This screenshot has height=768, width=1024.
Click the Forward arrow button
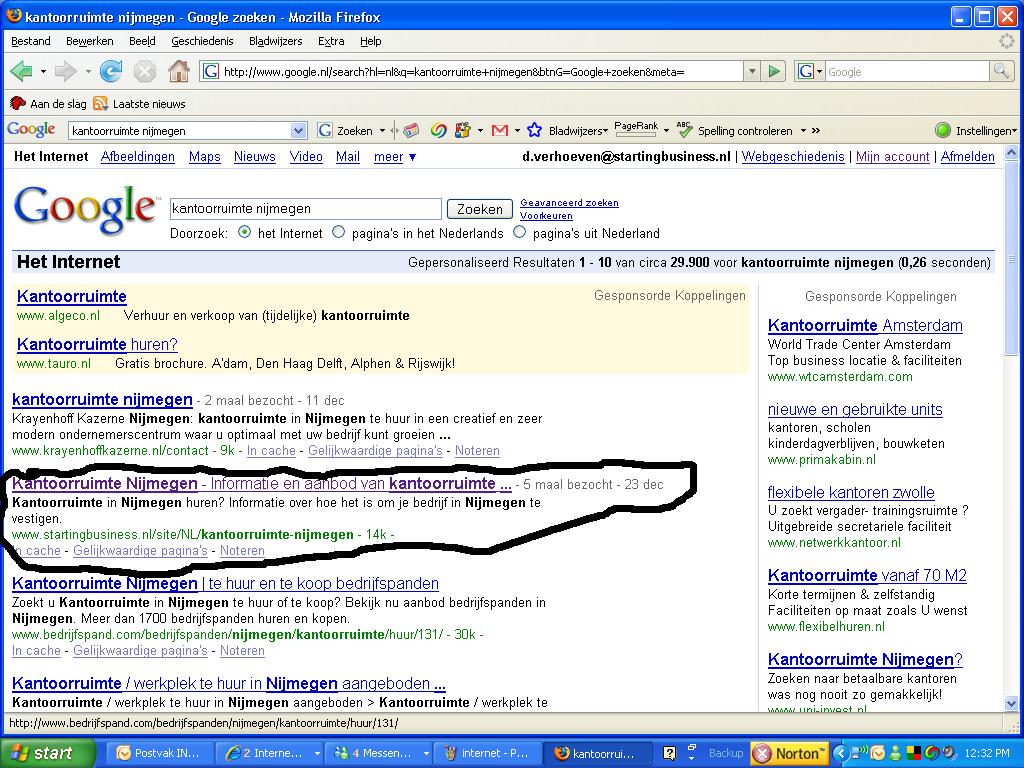coord(65,71)
